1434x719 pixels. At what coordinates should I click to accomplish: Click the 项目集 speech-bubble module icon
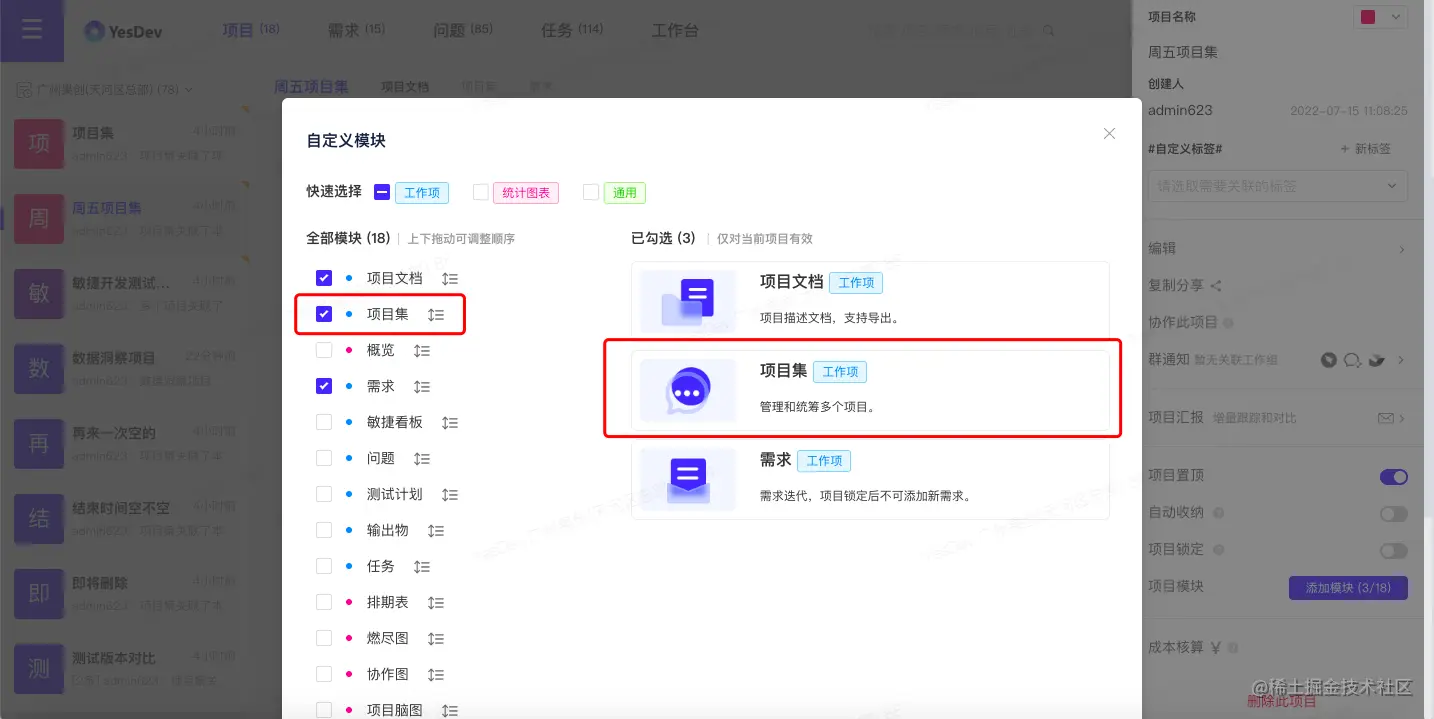687,390
